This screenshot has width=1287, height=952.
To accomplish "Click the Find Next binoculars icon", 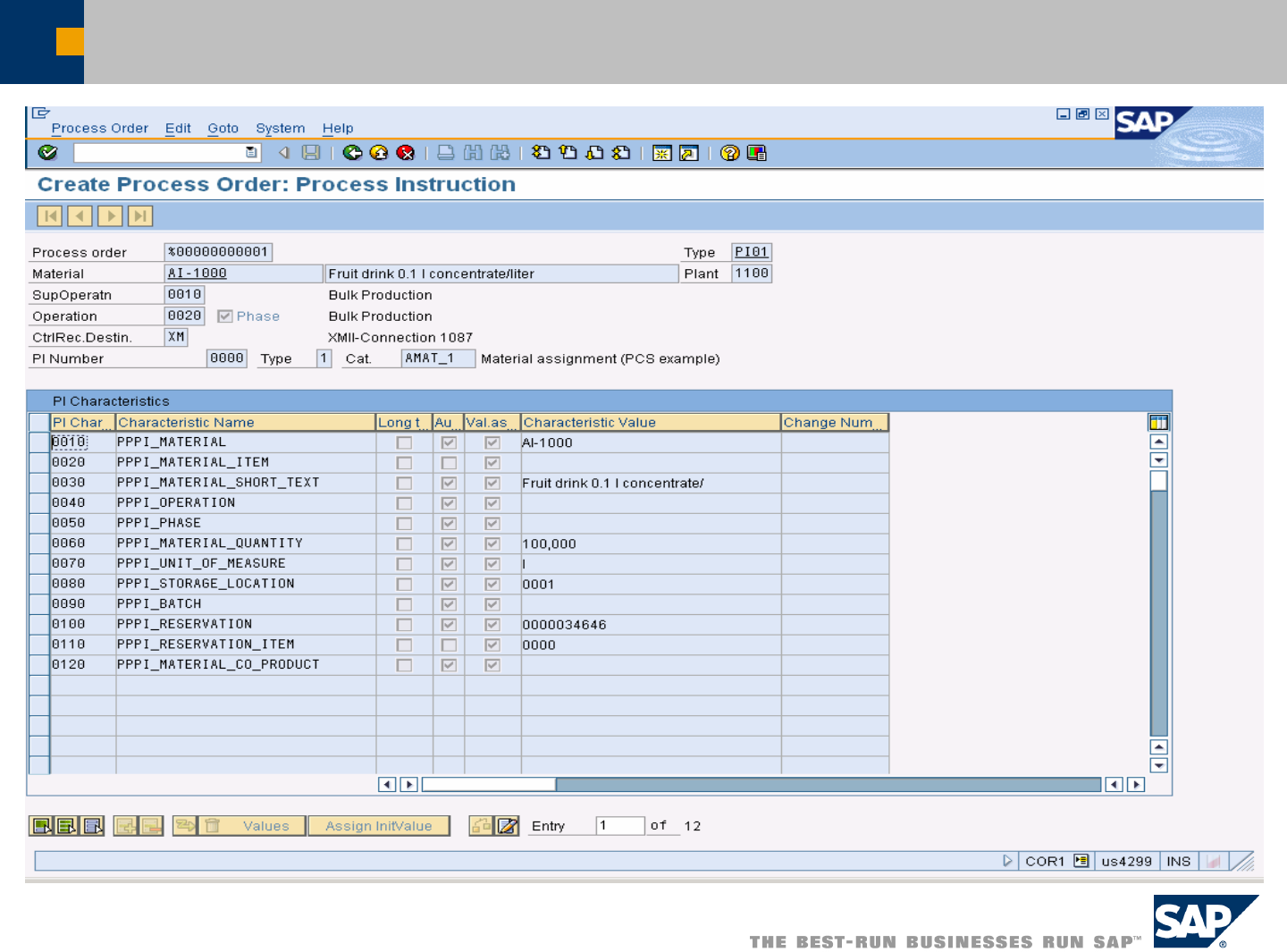I will [x=500, y=153].
